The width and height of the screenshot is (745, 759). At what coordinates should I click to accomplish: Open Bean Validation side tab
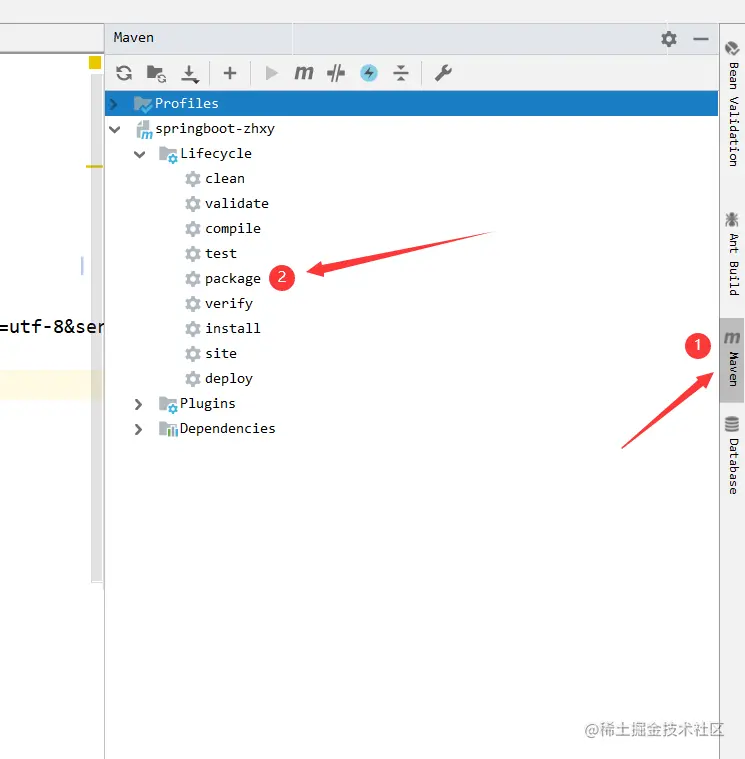732,105
